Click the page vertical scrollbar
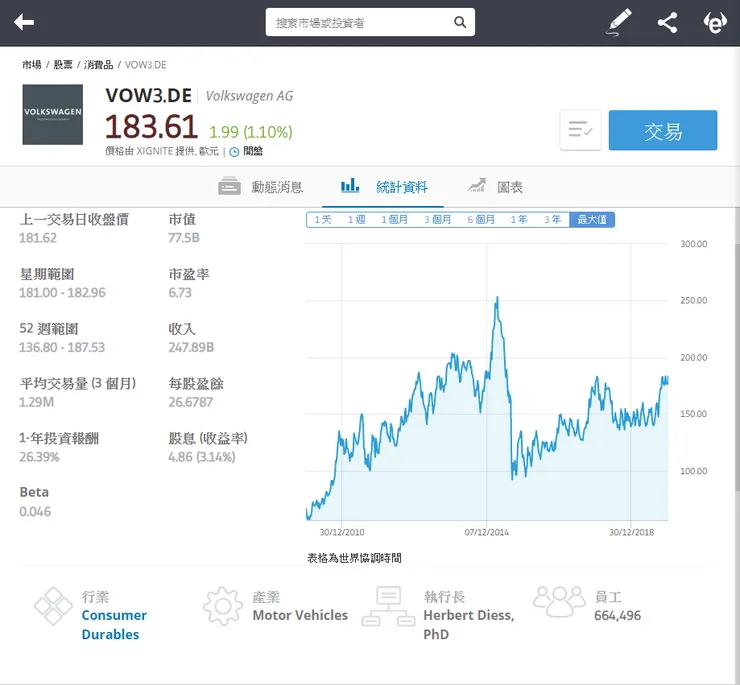 coord(737,368)
